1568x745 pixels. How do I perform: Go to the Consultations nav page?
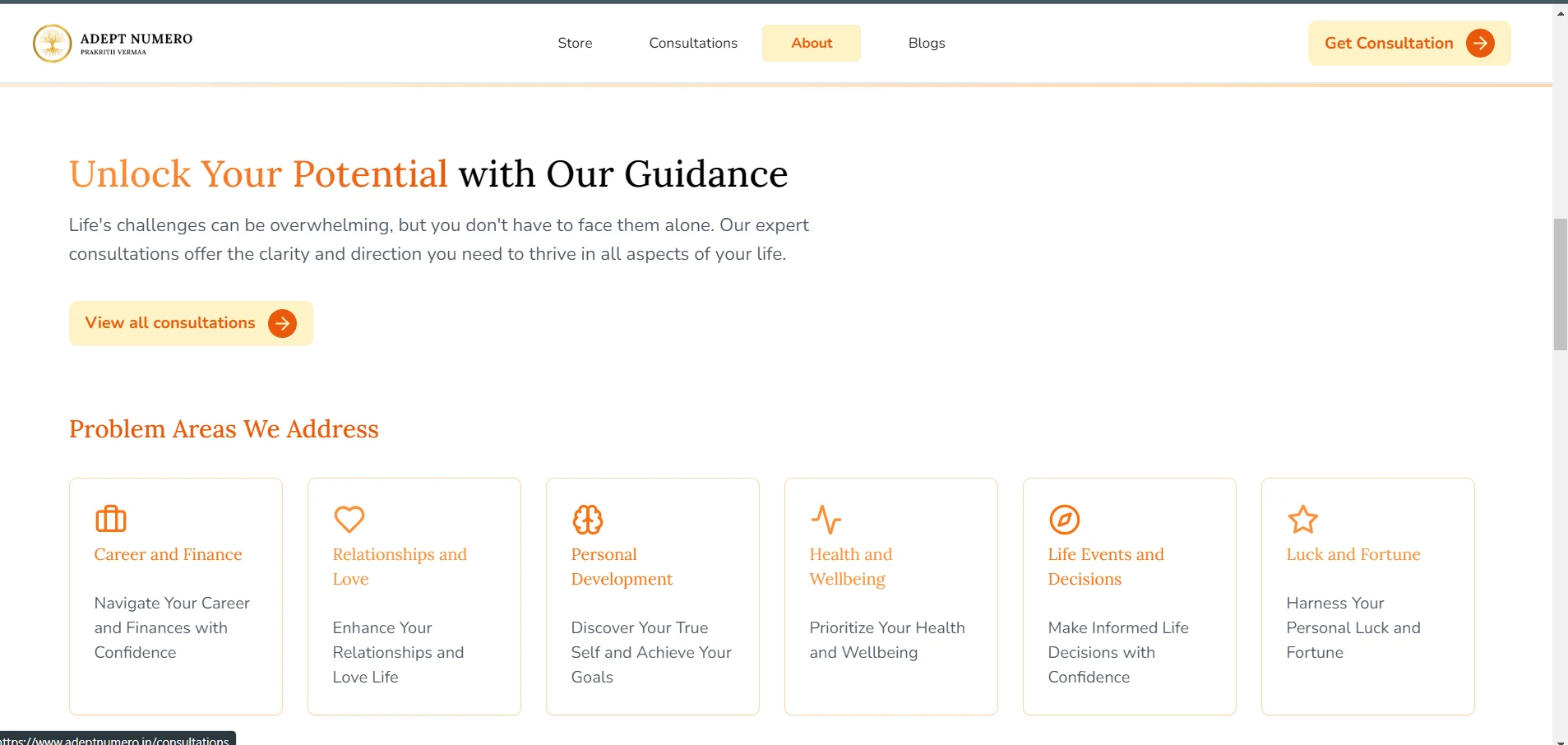[x=693, y=44]
